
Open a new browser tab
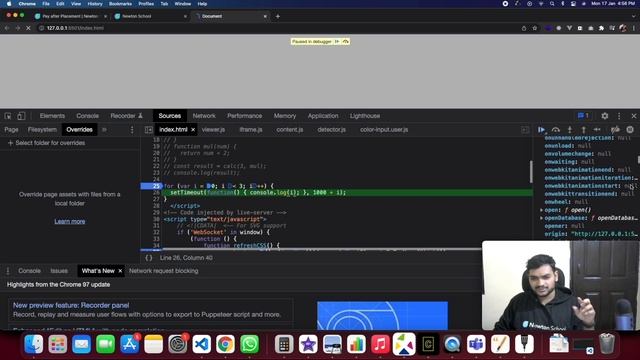click(278, 16)
